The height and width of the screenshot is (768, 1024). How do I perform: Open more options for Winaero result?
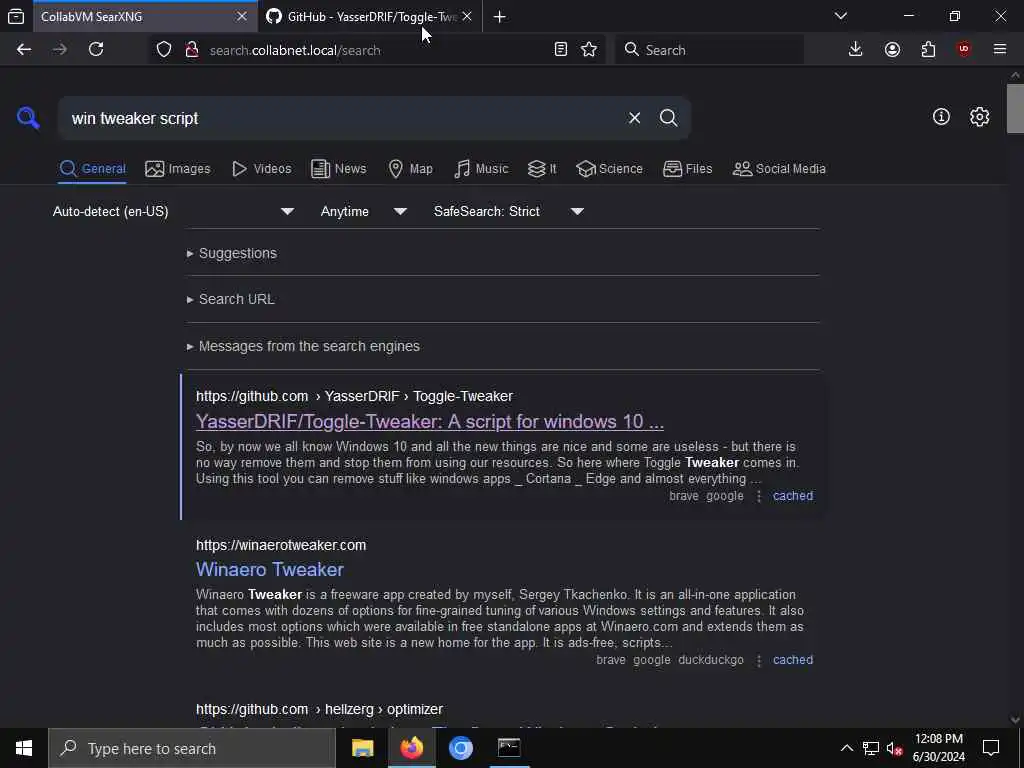[x=759, y=660]
